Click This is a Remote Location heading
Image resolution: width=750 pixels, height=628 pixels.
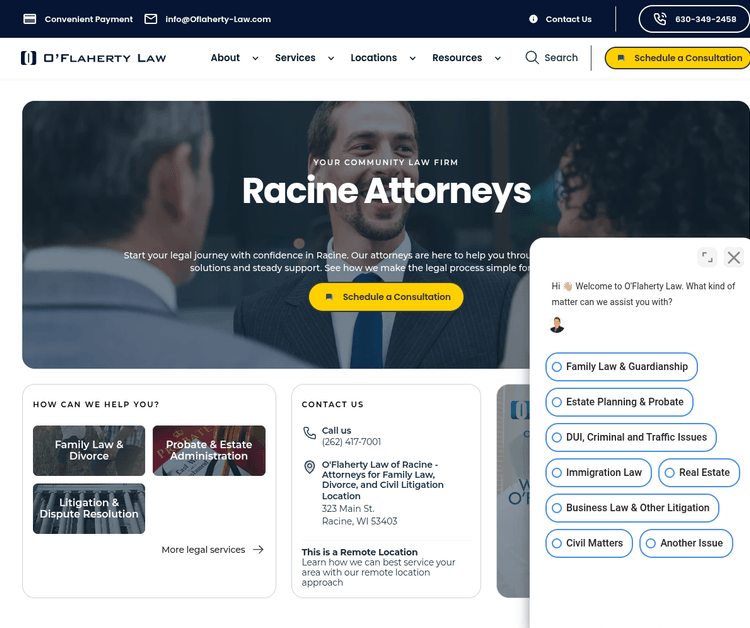[360, 552]
